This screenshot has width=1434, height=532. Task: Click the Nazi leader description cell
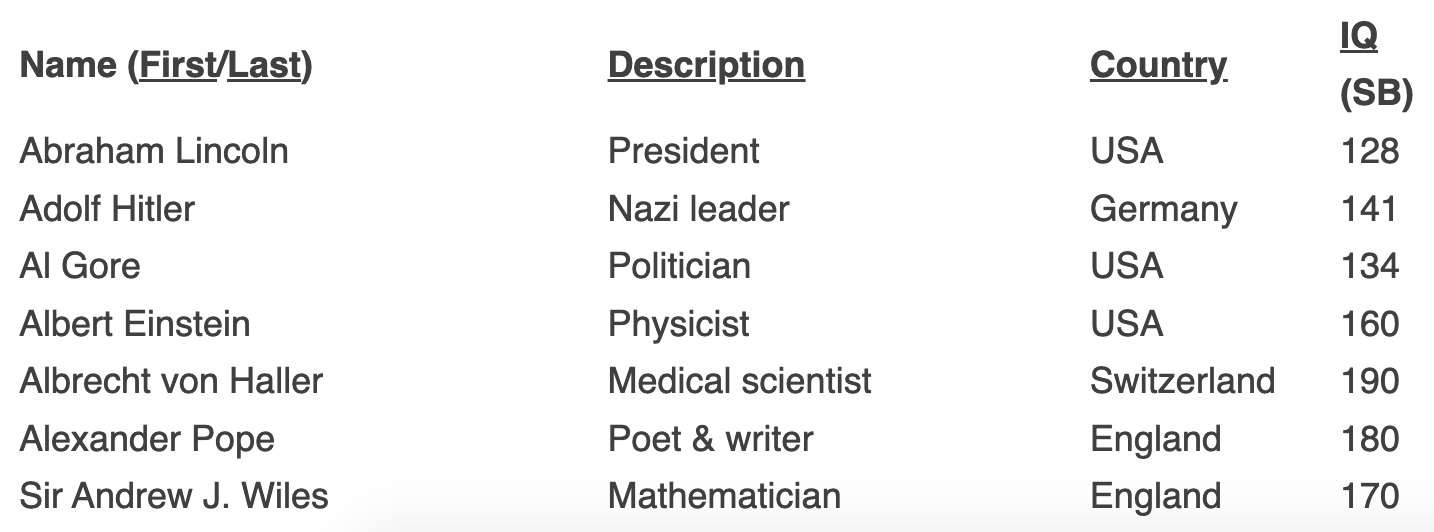coord(698,209)
